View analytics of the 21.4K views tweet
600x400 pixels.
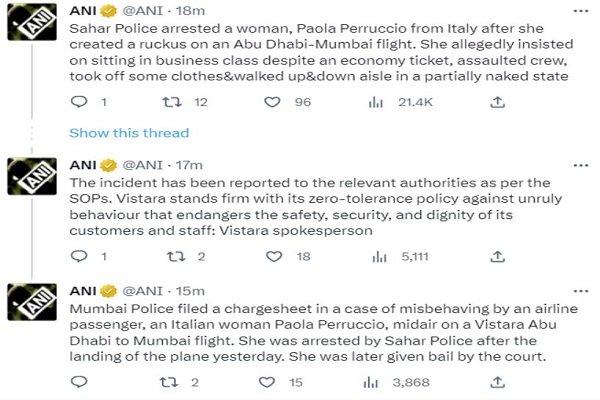point(377,102)
